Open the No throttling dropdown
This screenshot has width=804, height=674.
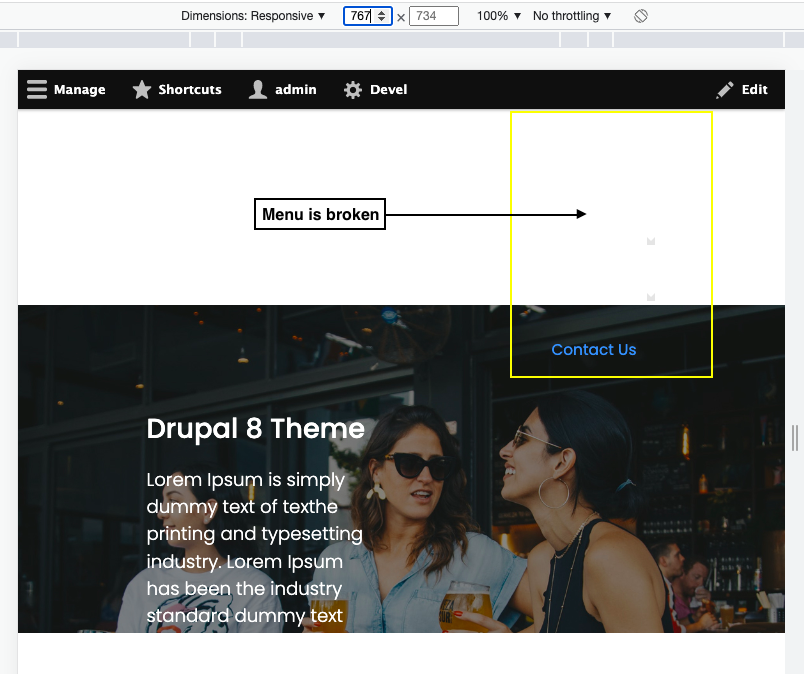tap(571, 15)
